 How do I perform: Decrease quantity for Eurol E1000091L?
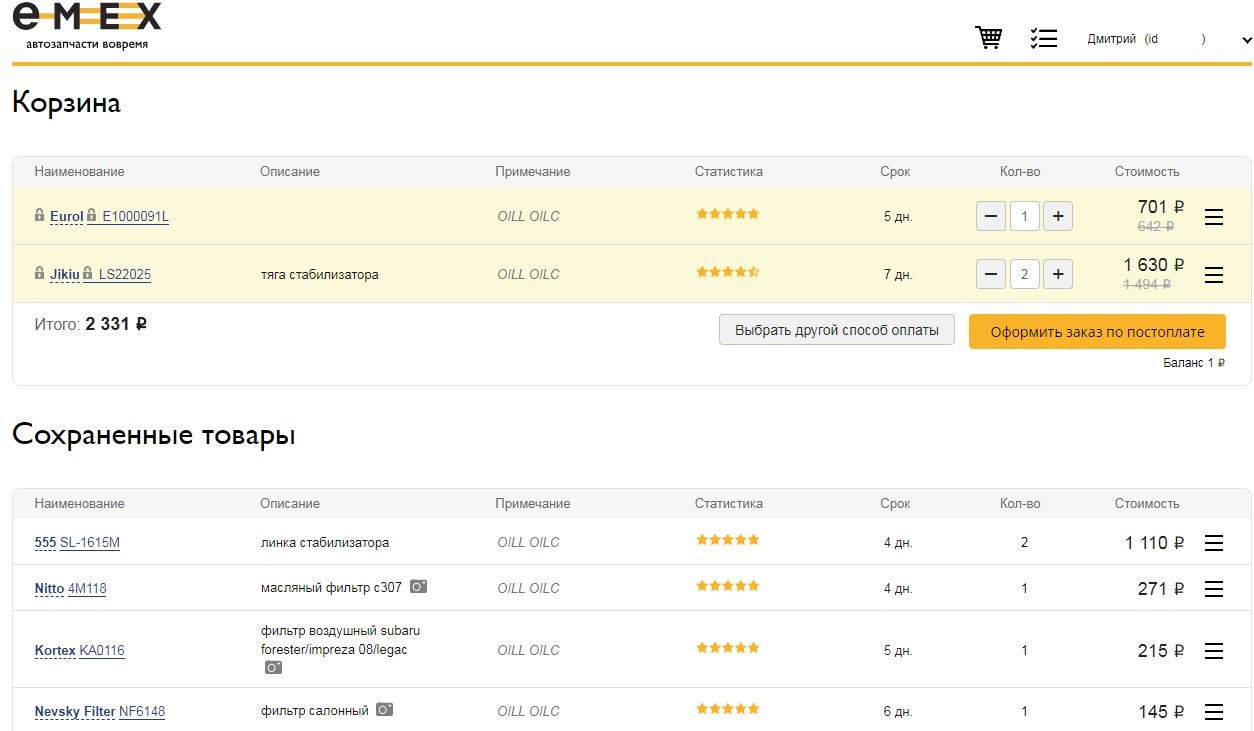[991, 216]
